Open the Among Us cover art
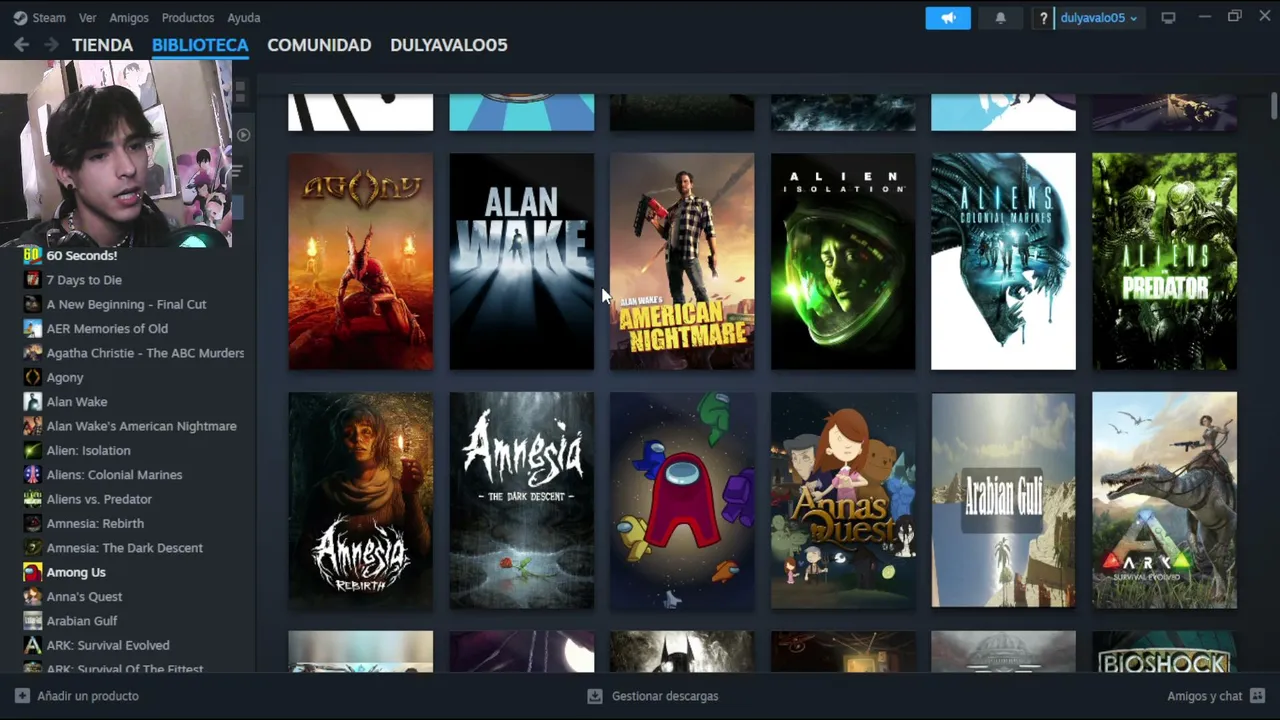Viewport: 1280px width, 720px height. pos(682,500)
